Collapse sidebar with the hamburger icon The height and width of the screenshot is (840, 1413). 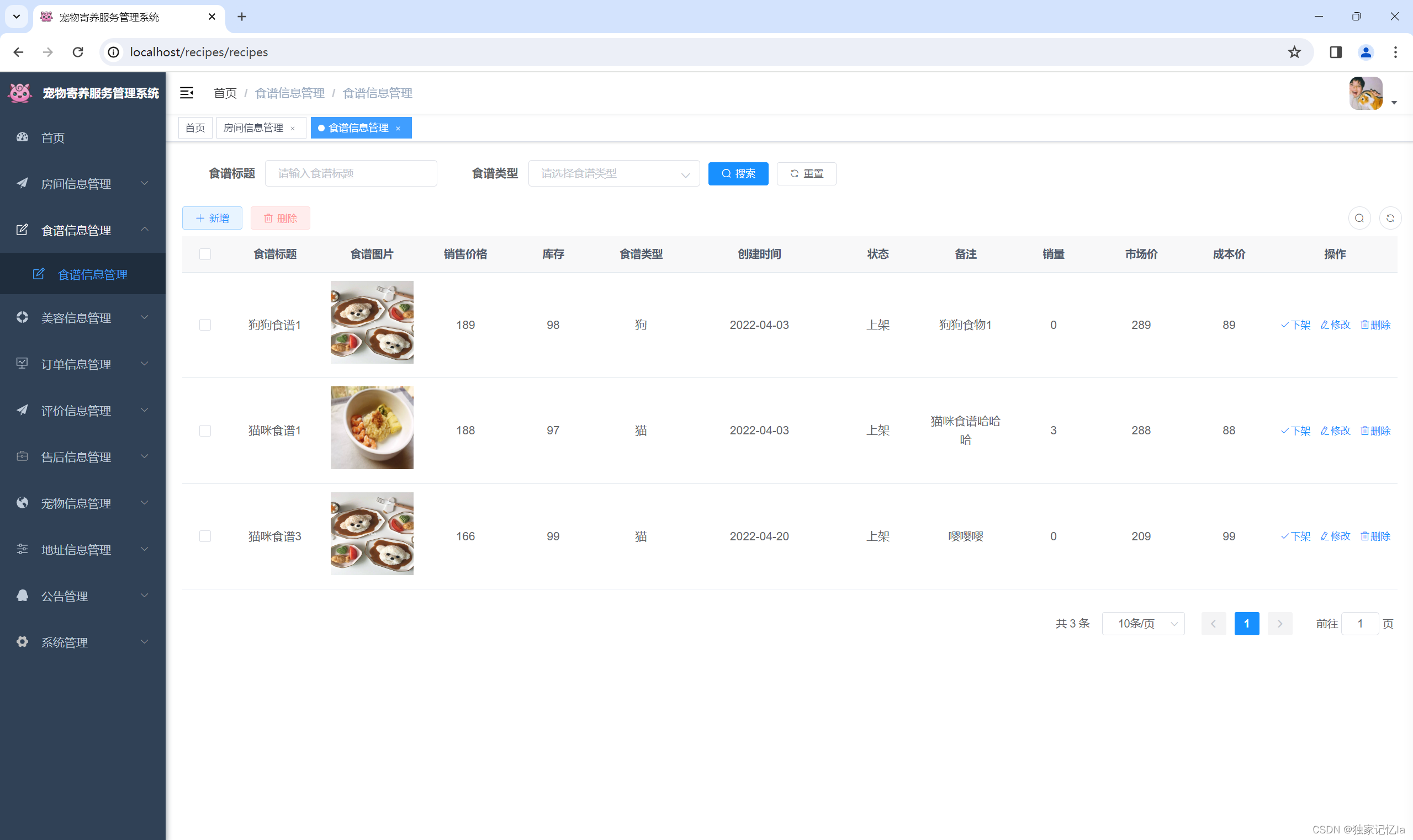186,93
